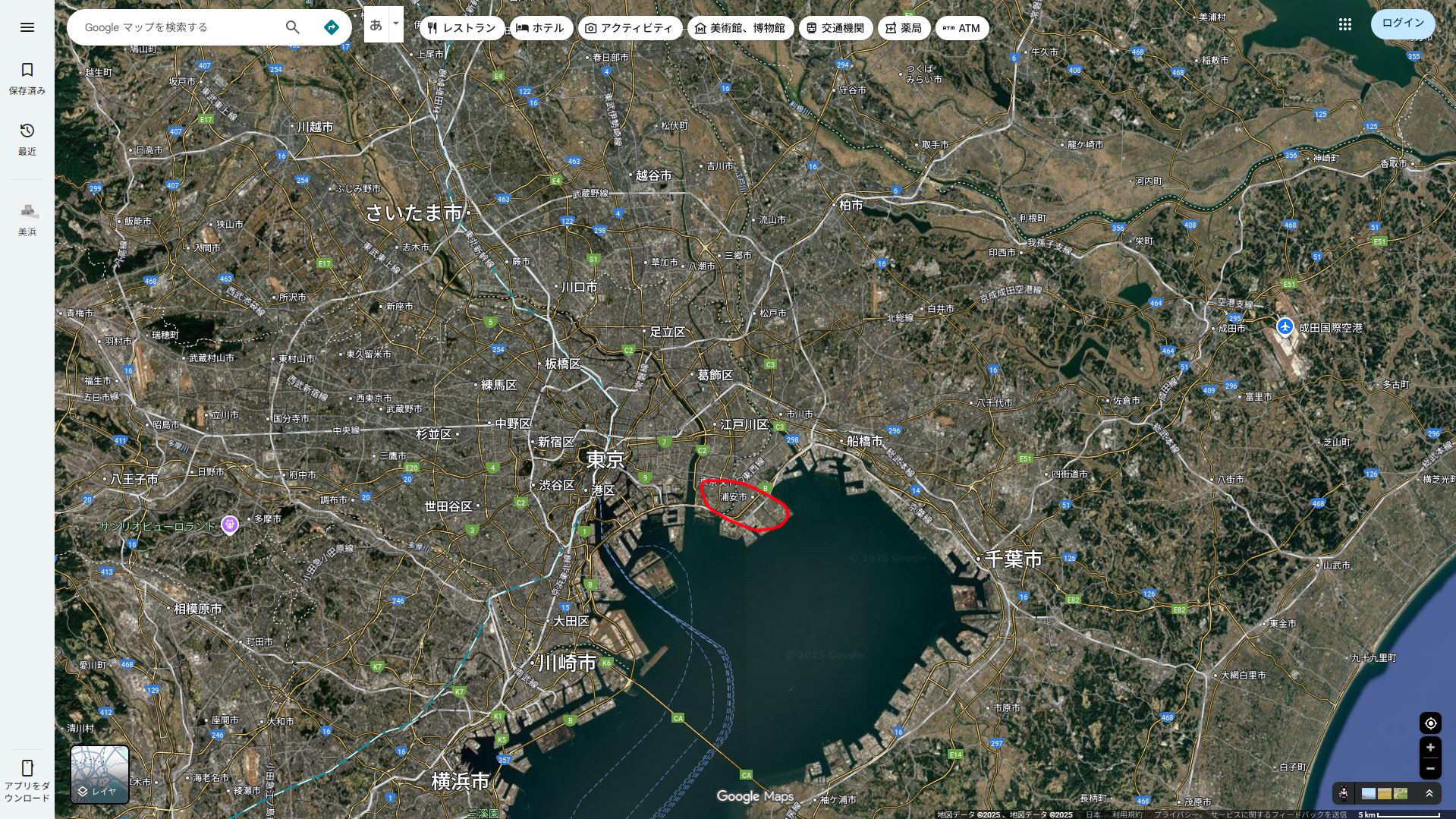Open the 最近 recent history panel
Viewport: 1456px width, 819px height.
[27, 139]
